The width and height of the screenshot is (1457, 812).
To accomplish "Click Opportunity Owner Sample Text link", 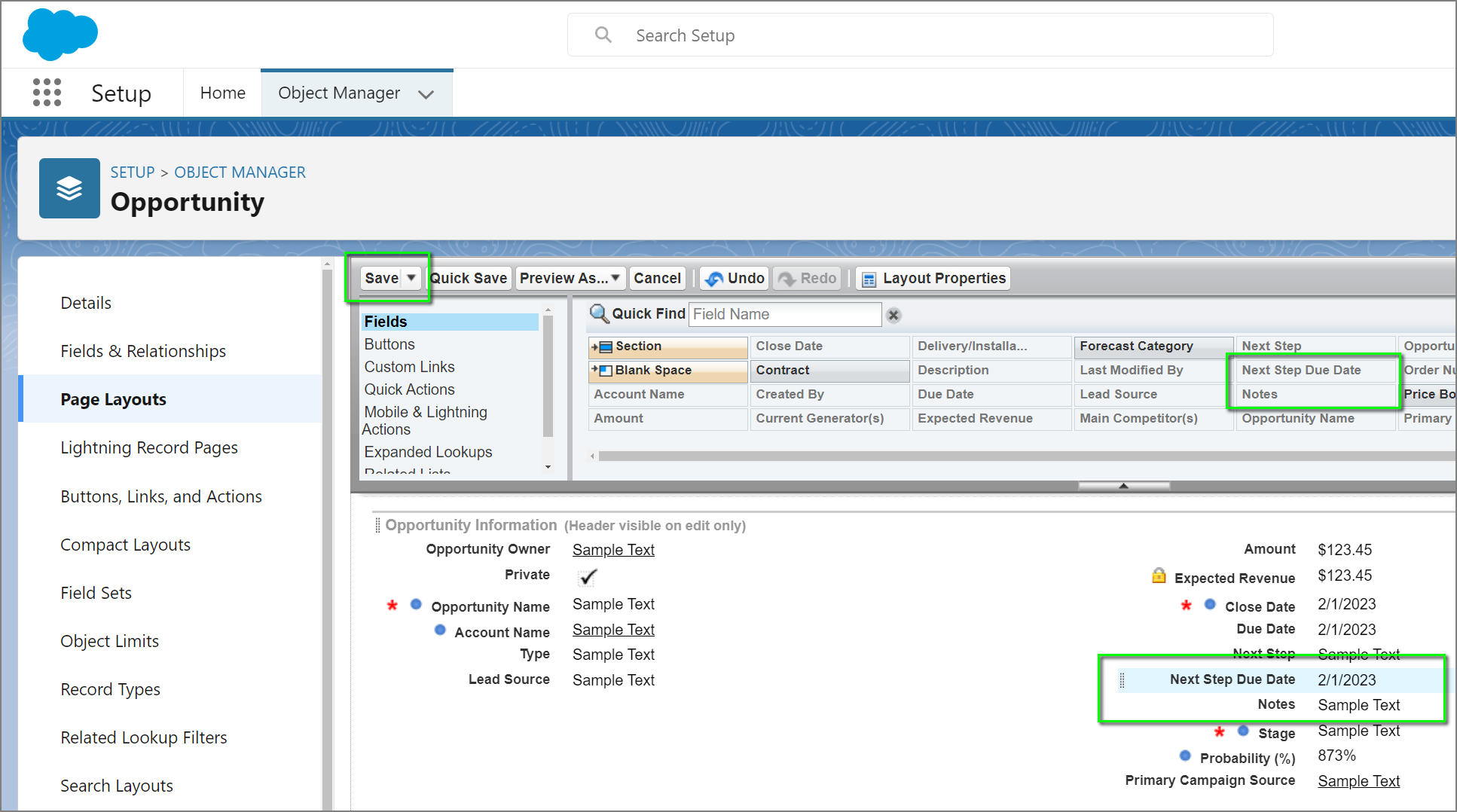I will click(x=613, y=550).
